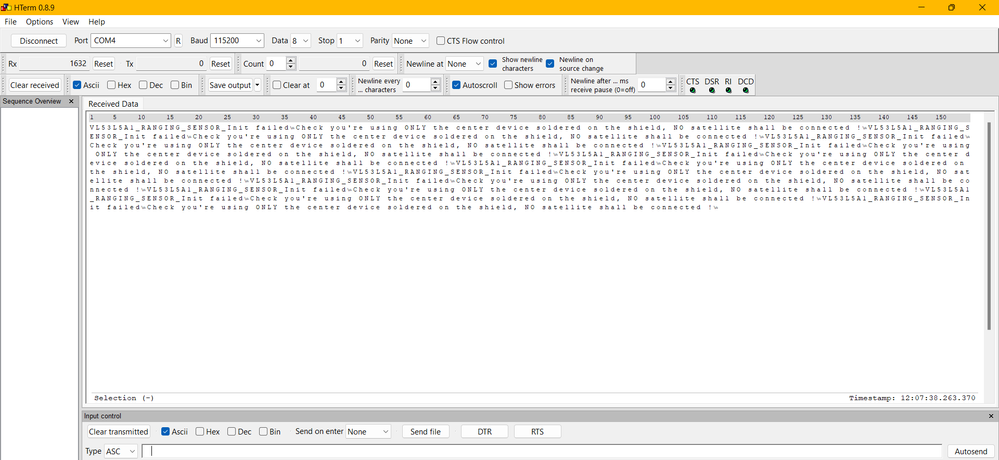Image resolution: width=999 pixels, height=460 pixels.
Task: Toggle Input control Ascii checkbox
Action: (x=166, y=431)
